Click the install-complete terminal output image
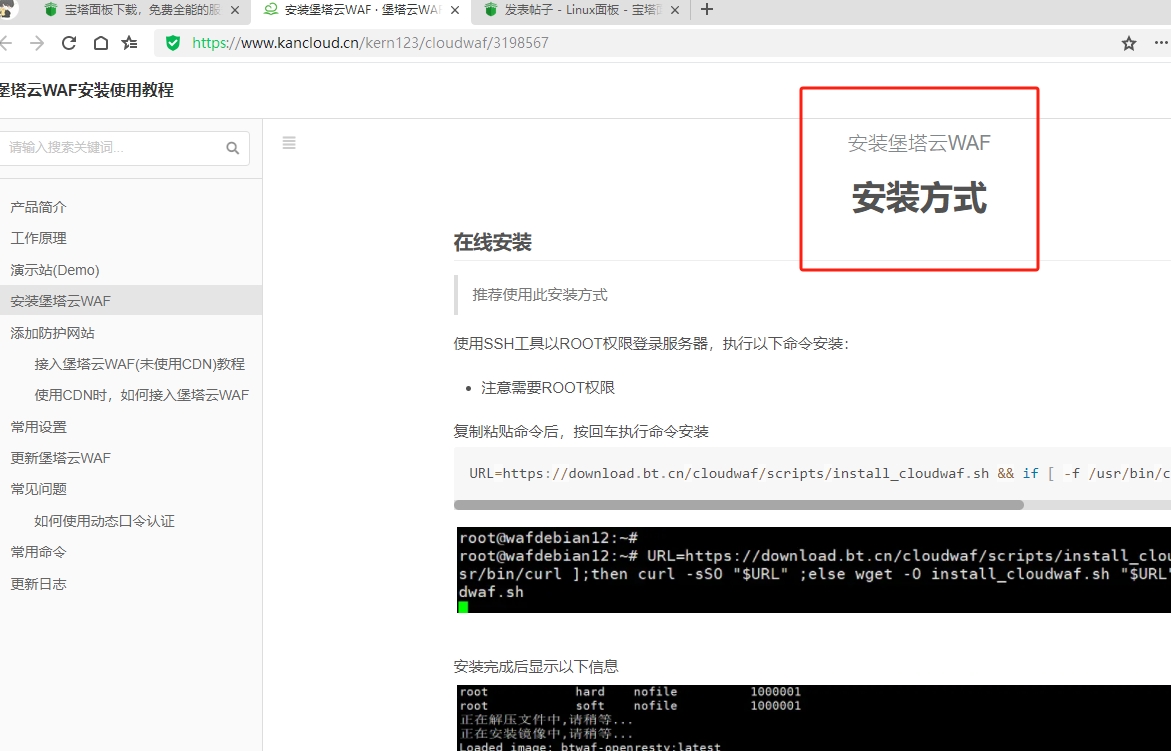 pos(814,718)
